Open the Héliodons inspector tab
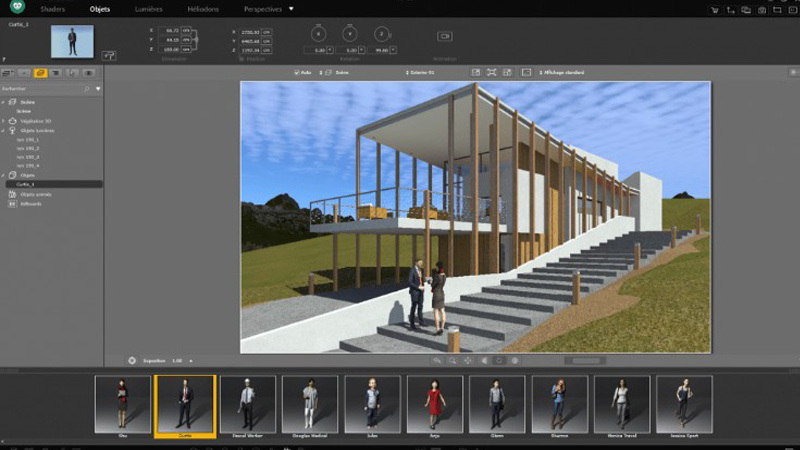This screenshot has width=800, height=450. [203, 9]
